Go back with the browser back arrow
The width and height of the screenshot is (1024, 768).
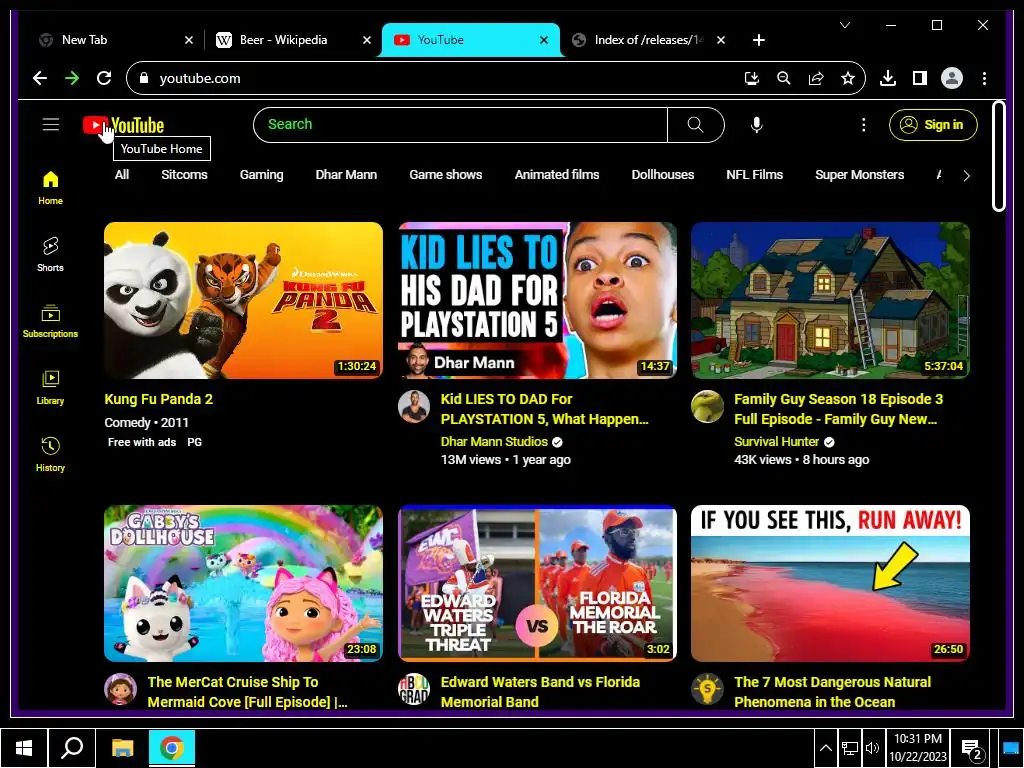tap(40, 78)
